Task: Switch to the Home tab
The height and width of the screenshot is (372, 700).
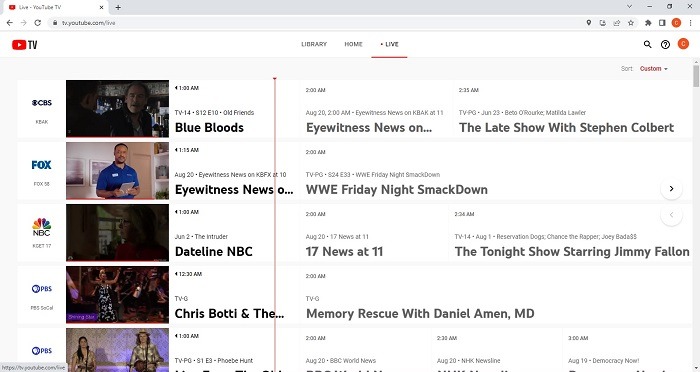Action: click(x=353, y=44)
